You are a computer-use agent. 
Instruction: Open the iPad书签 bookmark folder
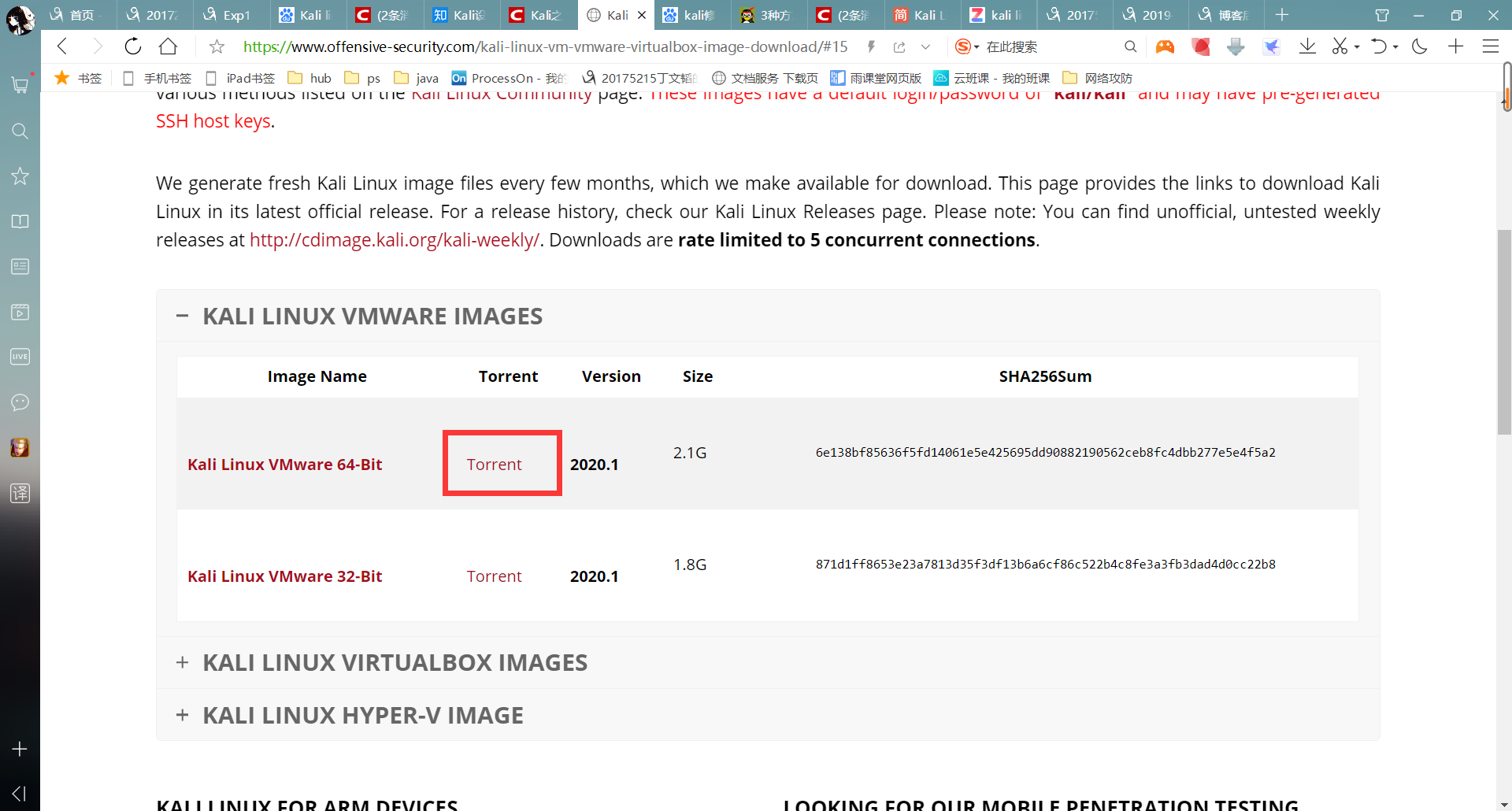point(240,78)
